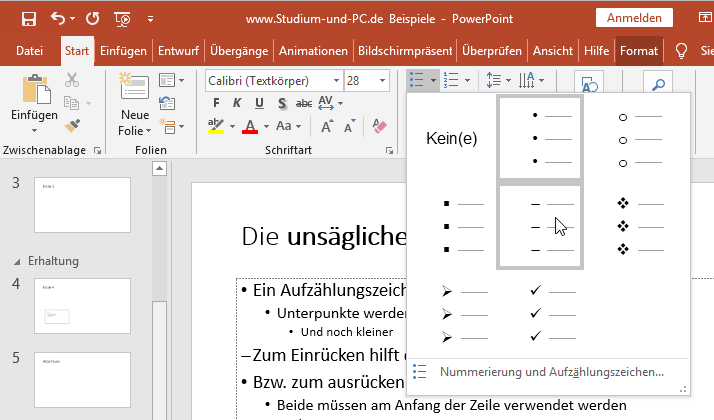Click the Anmelden button

coord(634,18)
